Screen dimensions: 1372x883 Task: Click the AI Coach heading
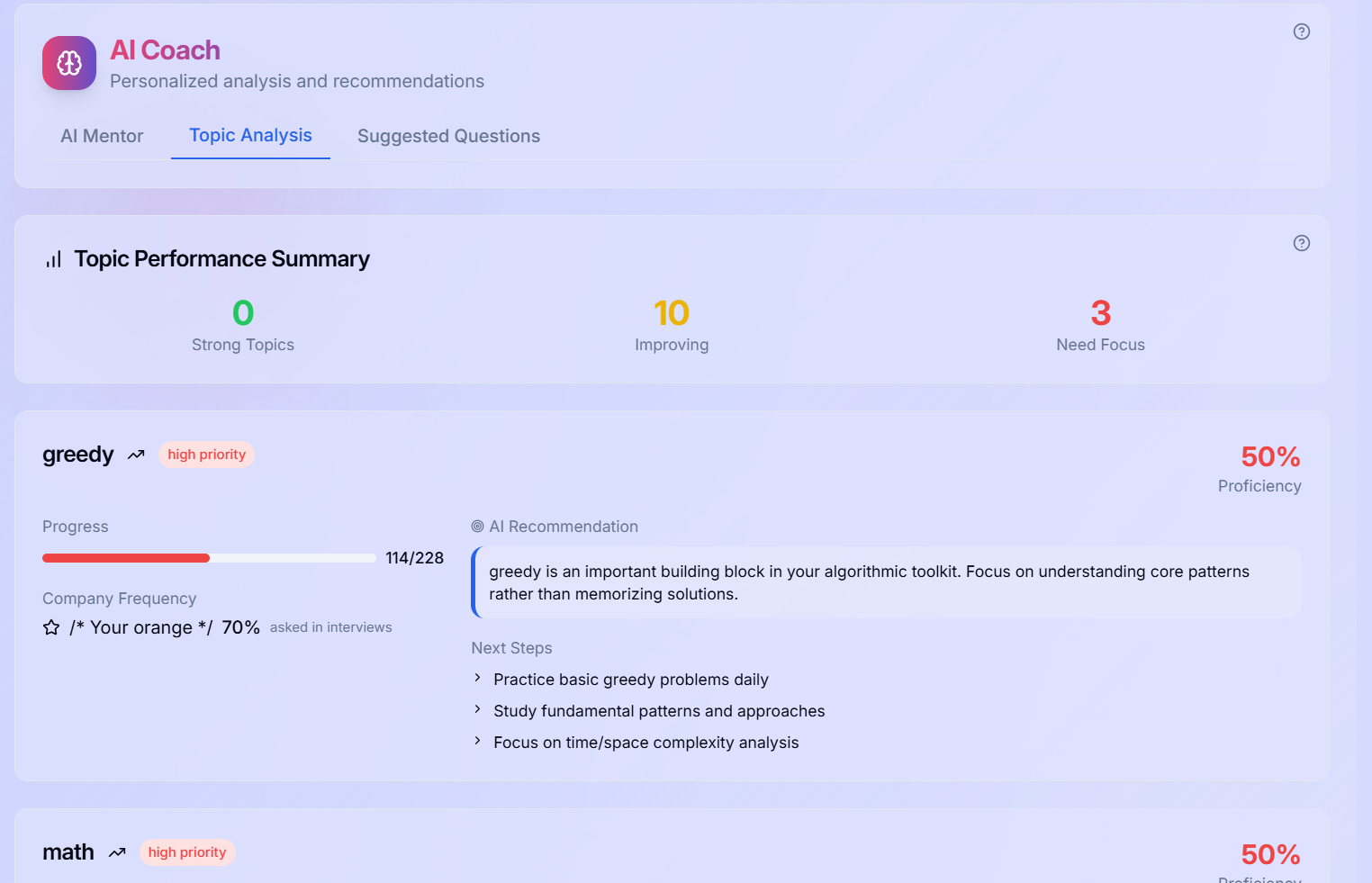(165, 50)
